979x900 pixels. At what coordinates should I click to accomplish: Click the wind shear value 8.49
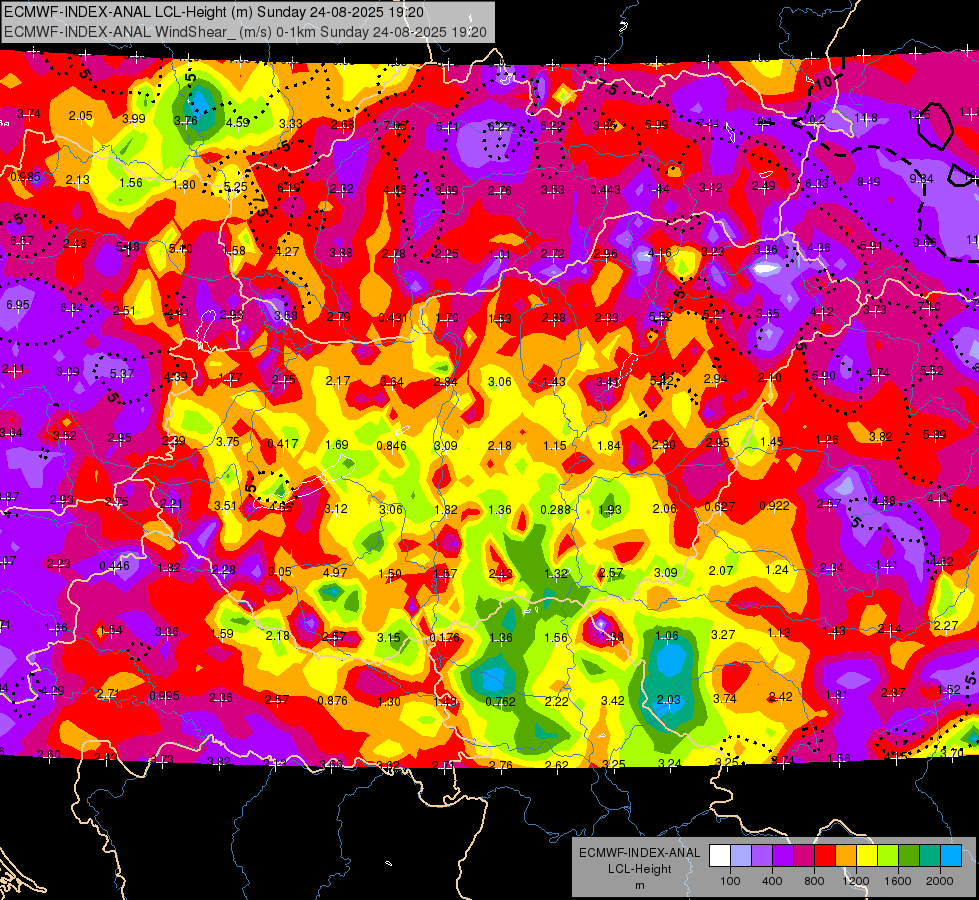coord(868,182)
